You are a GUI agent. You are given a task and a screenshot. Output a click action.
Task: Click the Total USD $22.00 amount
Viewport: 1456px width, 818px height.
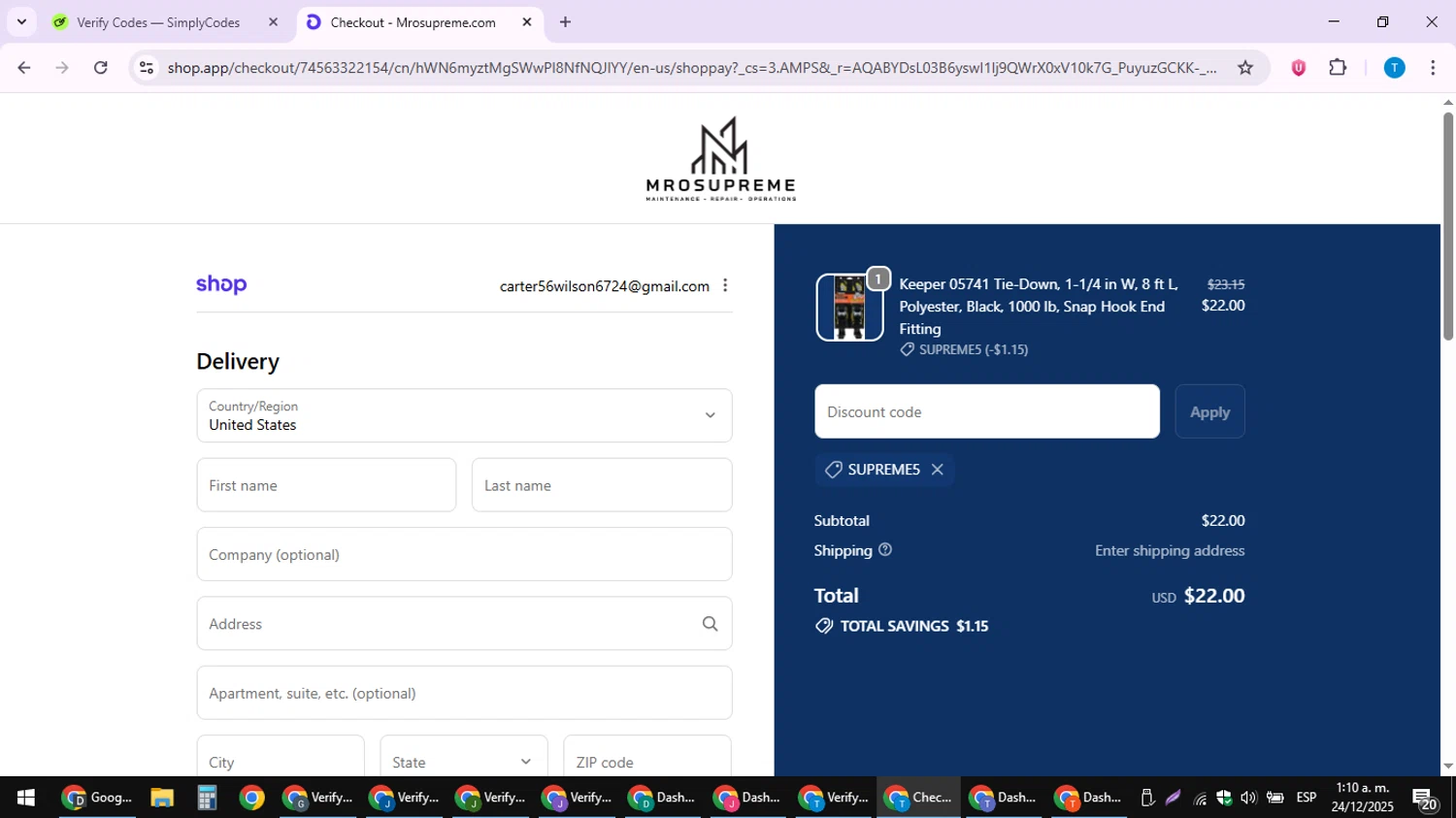1198,596
